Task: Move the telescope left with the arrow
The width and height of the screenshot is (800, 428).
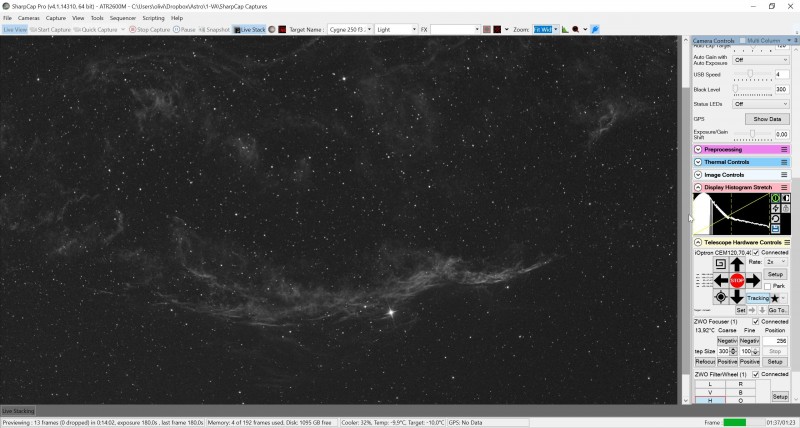Action: pyautogui.click(x=720, y=280)
